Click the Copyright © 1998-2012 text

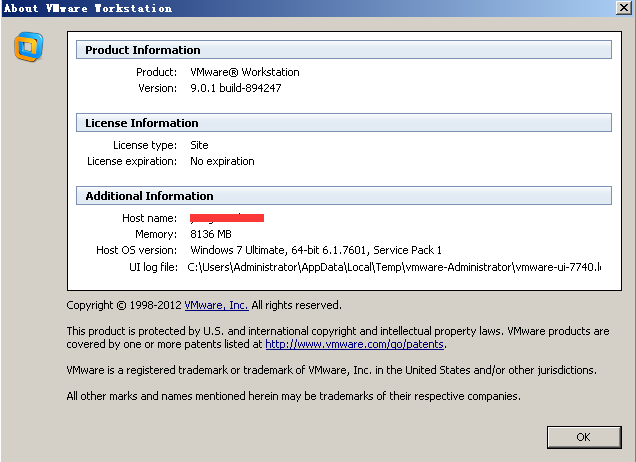(x=124, y=305)
